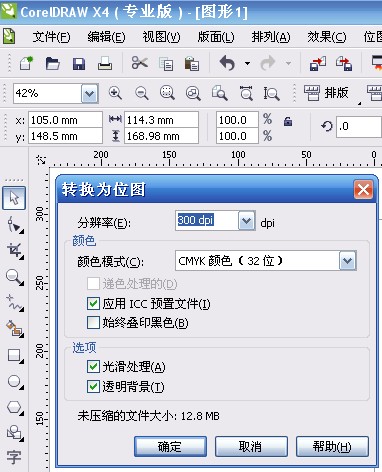Click the ruler origin corner icon
Image resolution: width=382 pixels, height=472 pixels.
[x=41, y=159]
